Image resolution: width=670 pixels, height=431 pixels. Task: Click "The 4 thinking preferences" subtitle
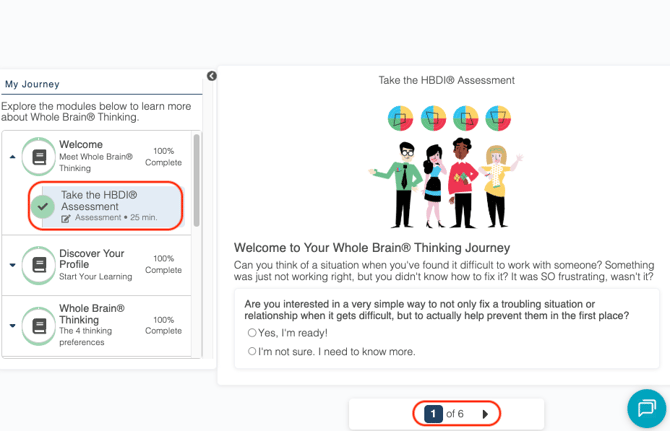point(85,337)
